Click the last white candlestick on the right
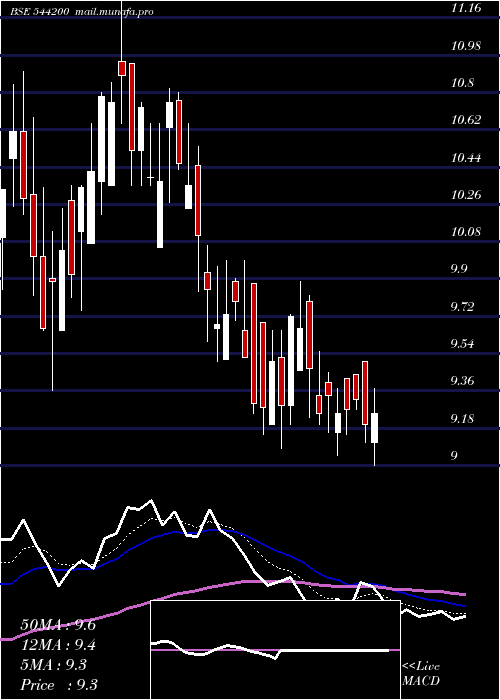500x700 pixels. click(374, 427)
